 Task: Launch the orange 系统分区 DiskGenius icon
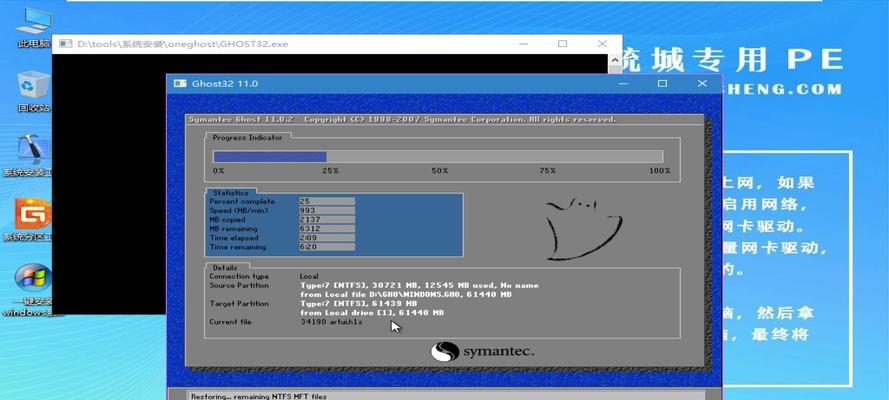click(x=31, y=220)
